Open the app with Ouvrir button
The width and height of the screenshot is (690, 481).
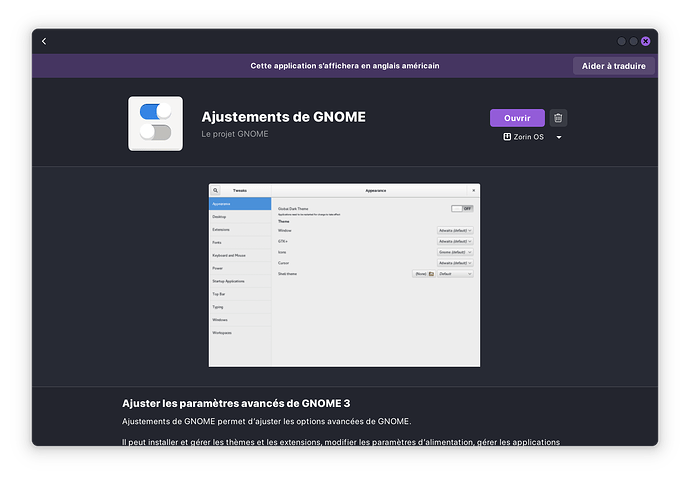point(517,118)
